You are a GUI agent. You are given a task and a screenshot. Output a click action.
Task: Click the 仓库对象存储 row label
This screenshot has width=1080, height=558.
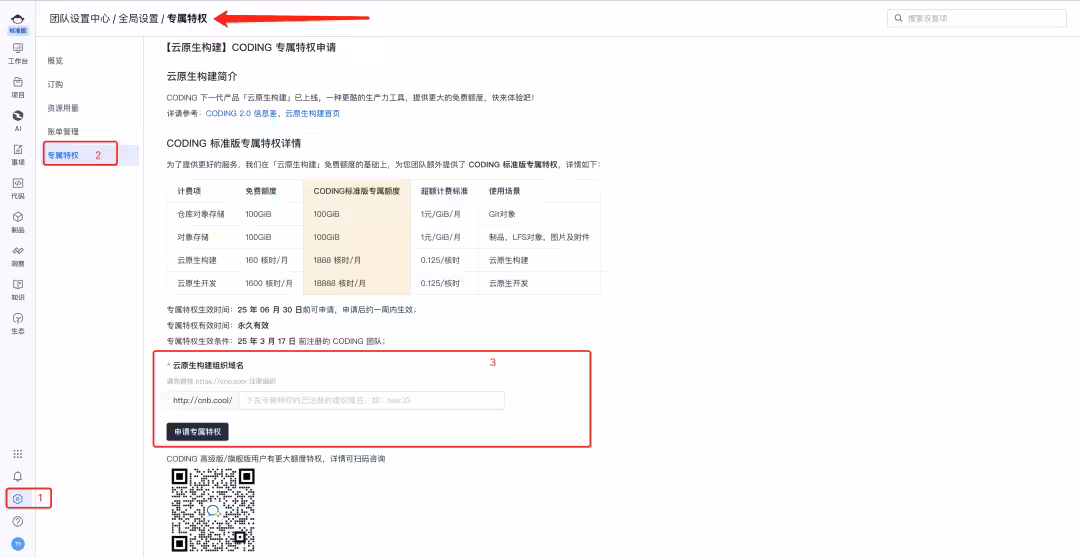click(201, 214)
